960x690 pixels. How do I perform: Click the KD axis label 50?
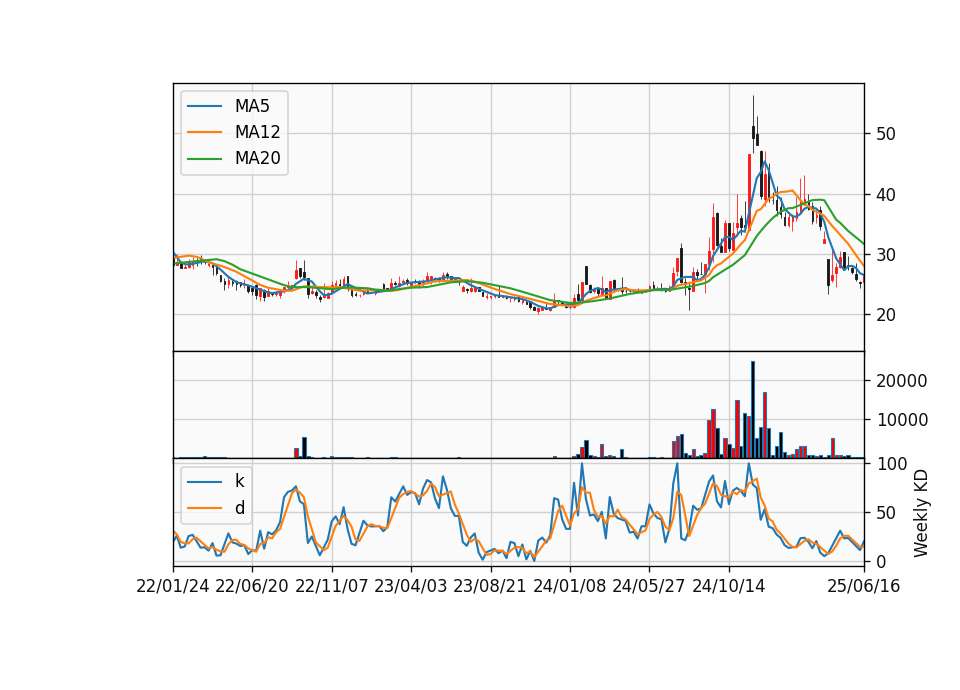(x=886, y=513)
